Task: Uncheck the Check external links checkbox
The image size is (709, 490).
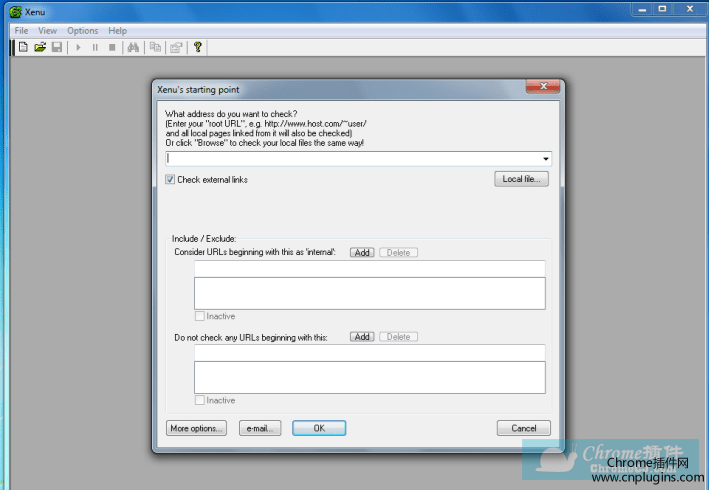Action: 170,179
